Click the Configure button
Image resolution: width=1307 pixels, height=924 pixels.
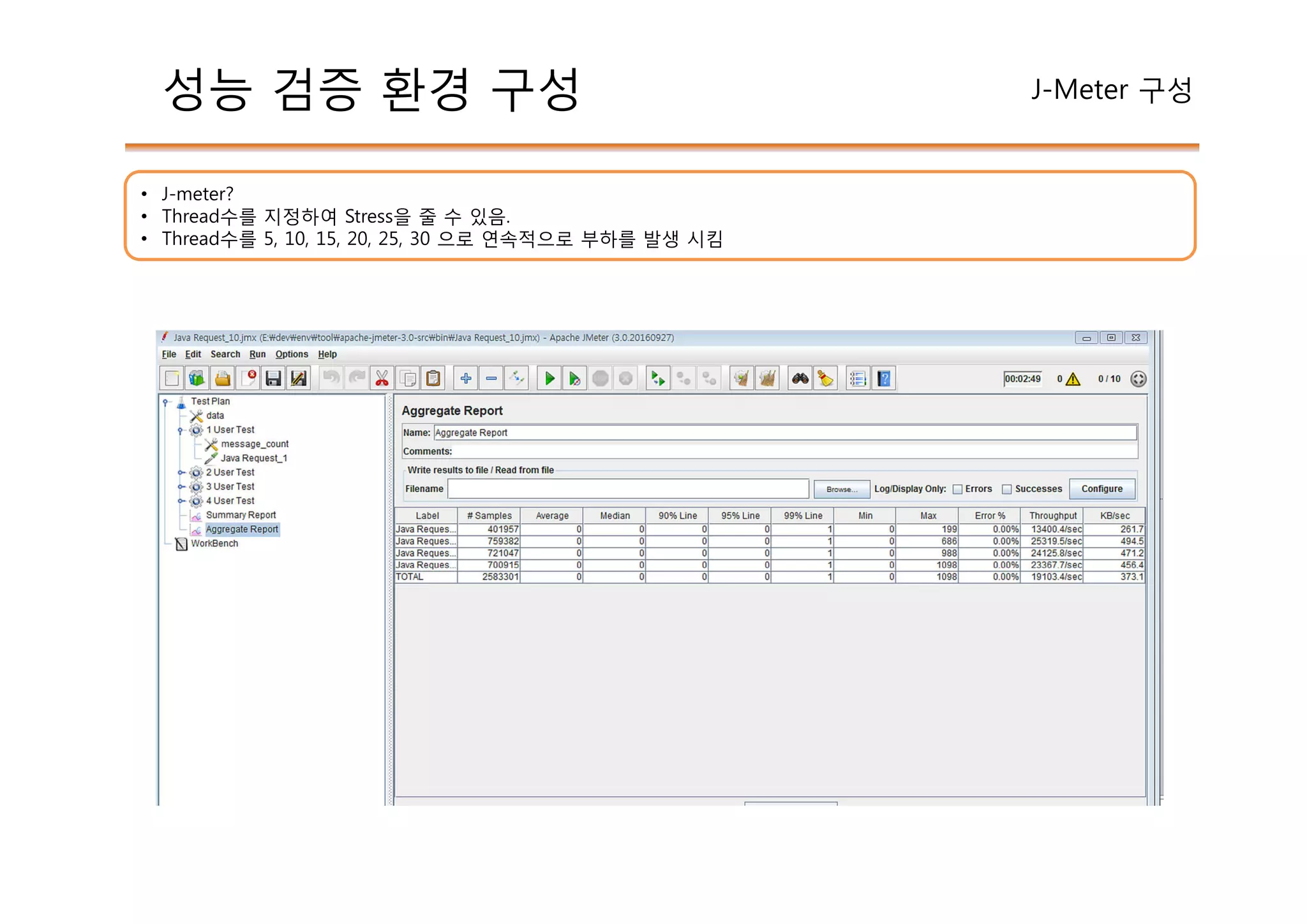(x=1102, y=489)
